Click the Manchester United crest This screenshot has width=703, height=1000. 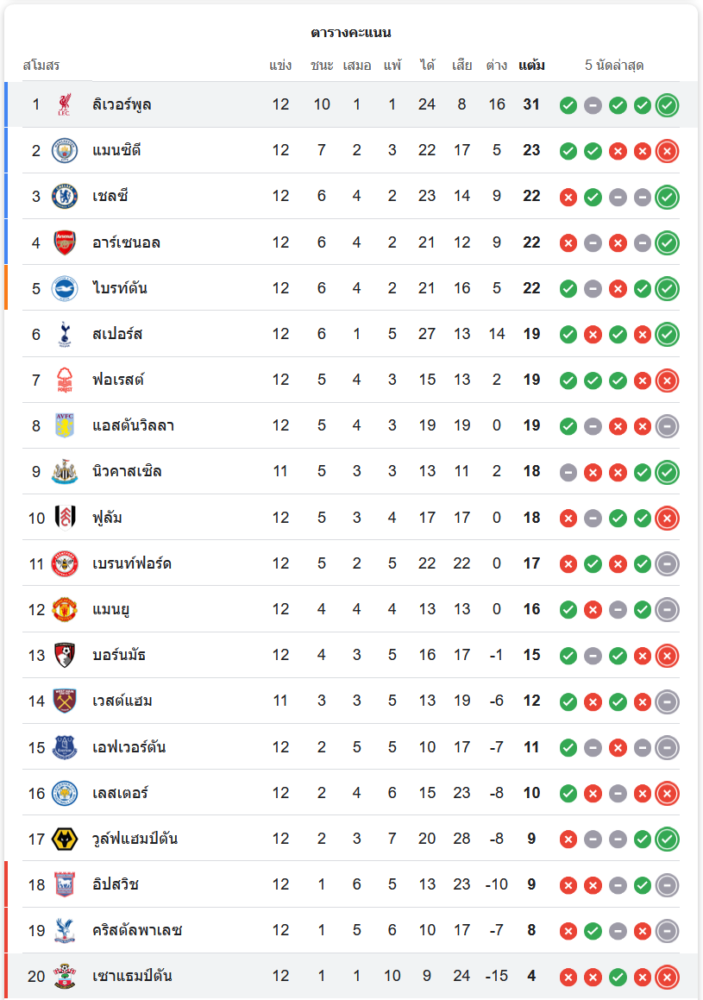(x=65, y=609)
